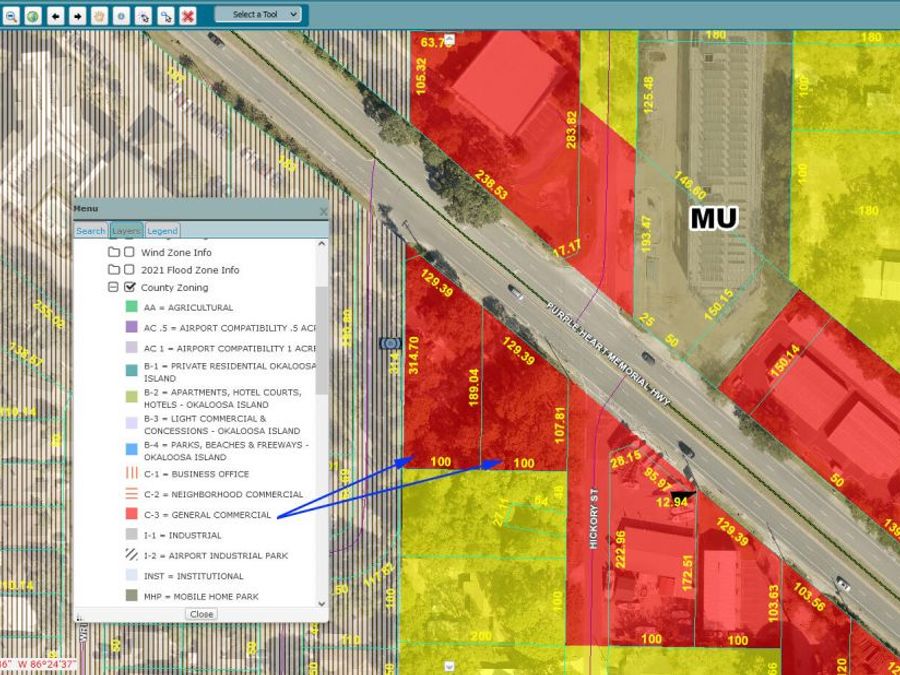This screenshot has width=900, height=675.
Task: Click the C-3 General Commercial red swatch
Action: point(131,514)
